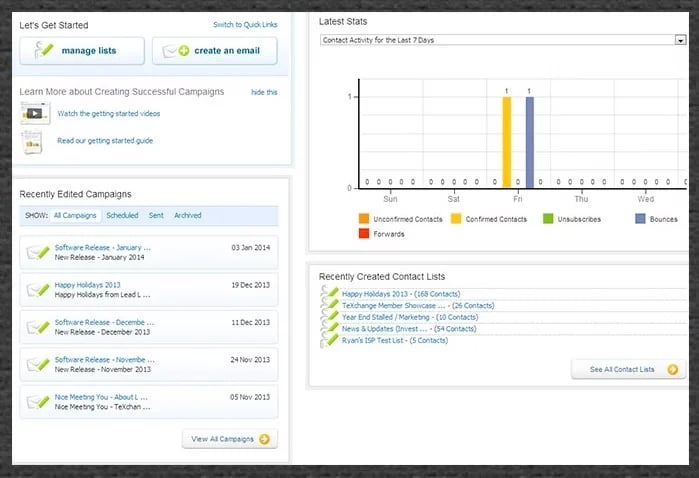This screenshot has width=699, height=478.
Task: Click the getting started guide document icon
Action: (x=34, y=142)
